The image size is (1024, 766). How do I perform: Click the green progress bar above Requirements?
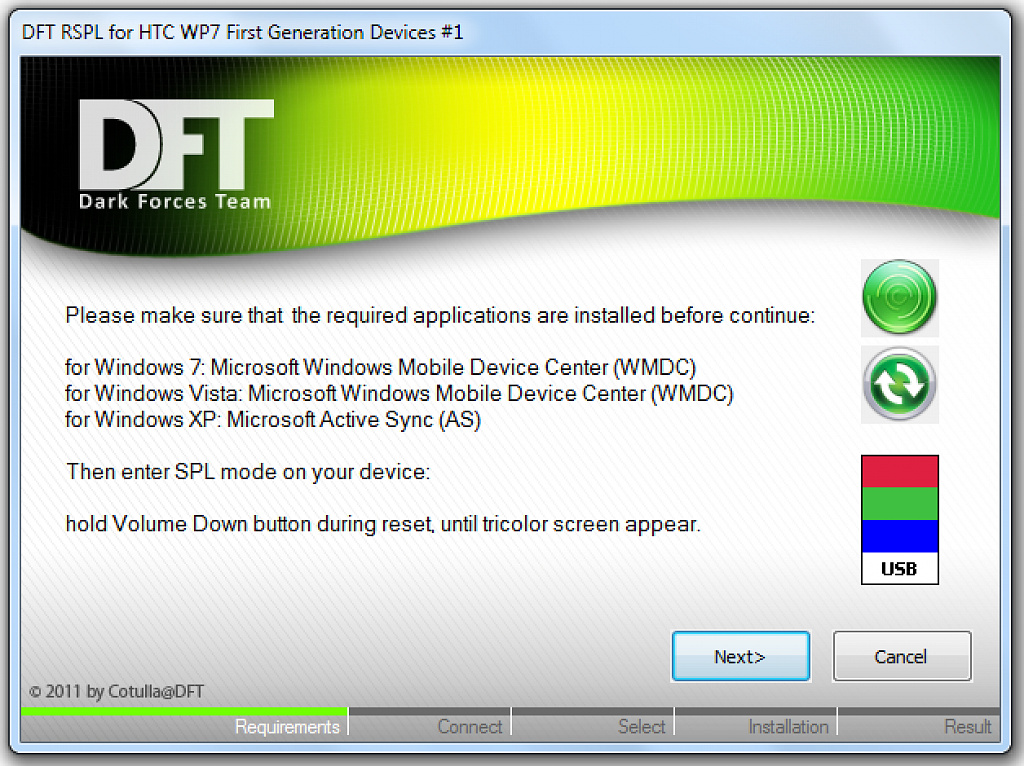(x=184, y=711)
